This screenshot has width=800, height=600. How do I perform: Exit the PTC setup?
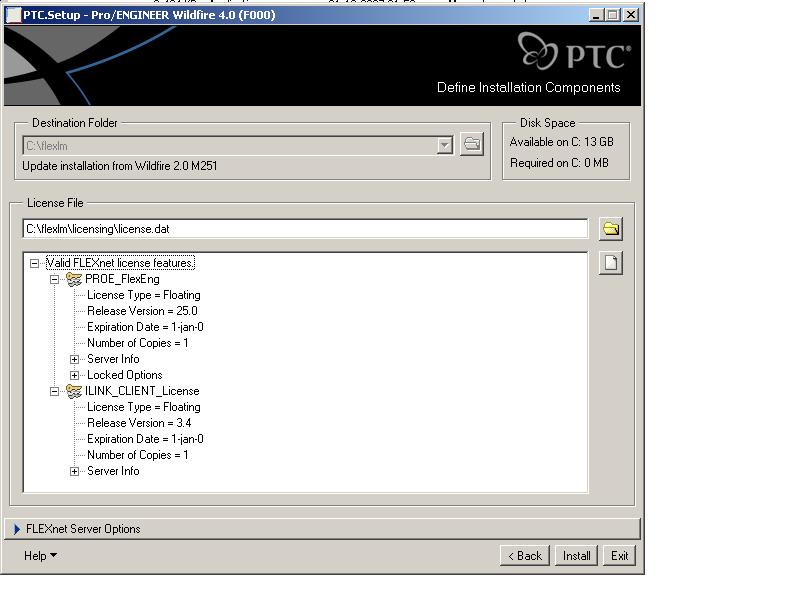click(619, 556)
